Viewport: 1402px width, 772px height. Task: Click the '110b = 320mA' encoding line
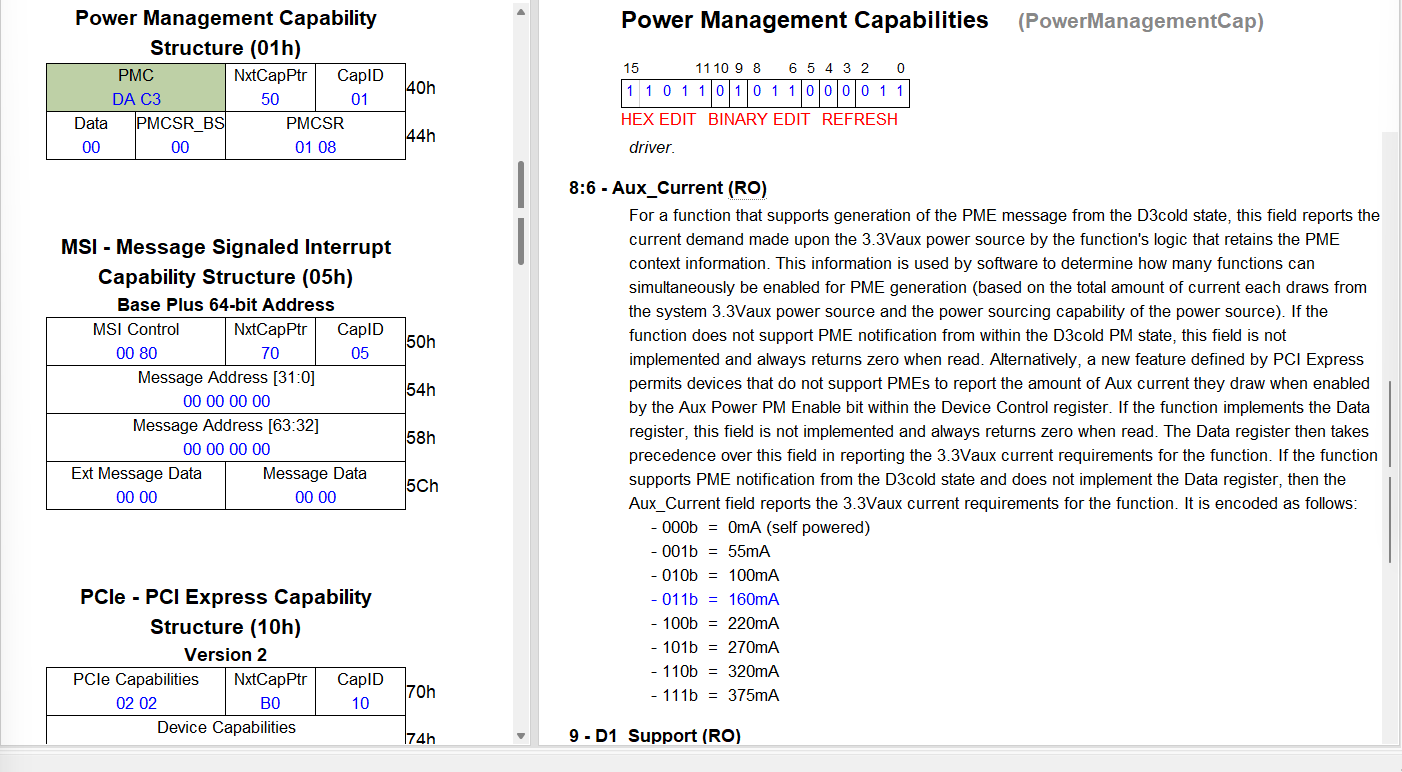pos(715,671)
